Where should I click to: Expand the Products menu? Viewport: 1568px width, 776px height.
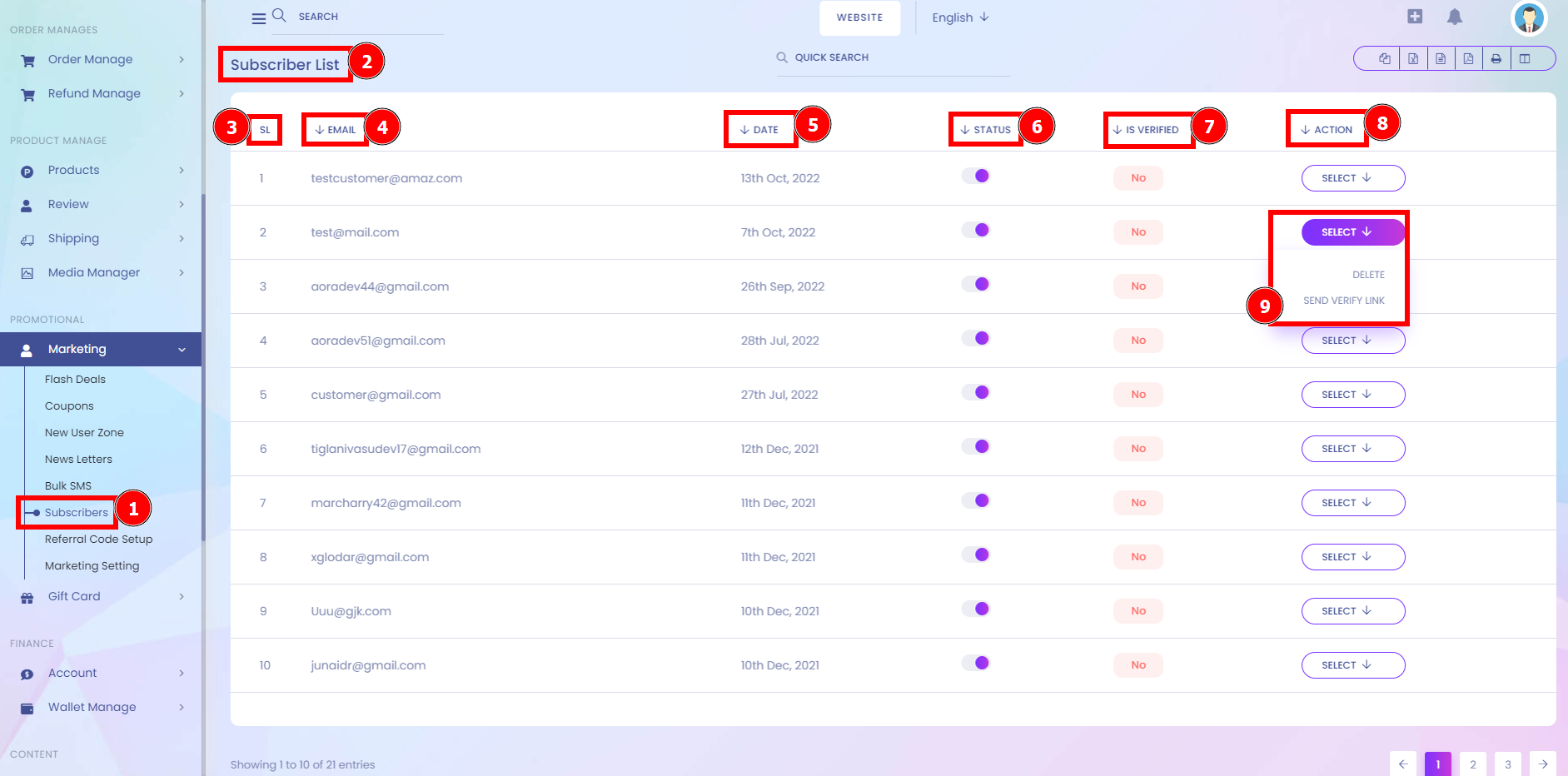tap(101, 171)
